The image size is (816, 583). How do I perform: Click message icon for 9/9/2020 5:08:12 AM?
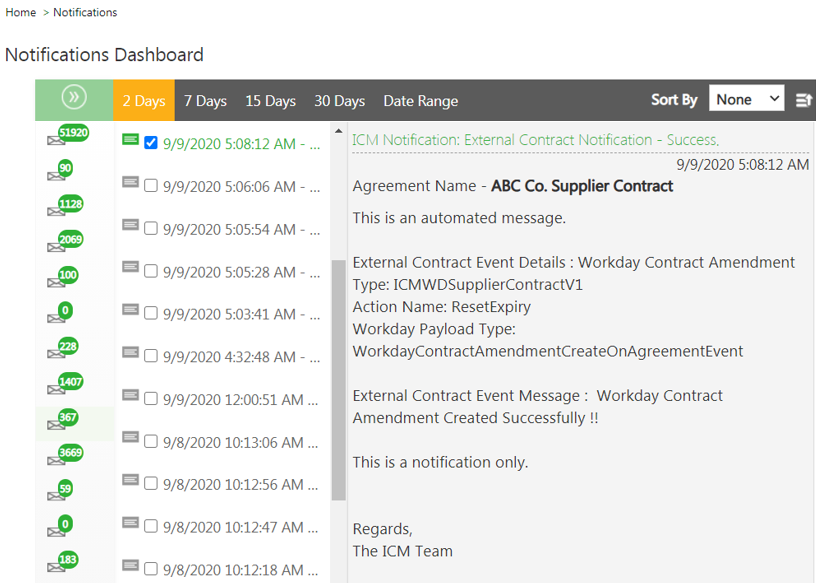[x=131, y=139]
